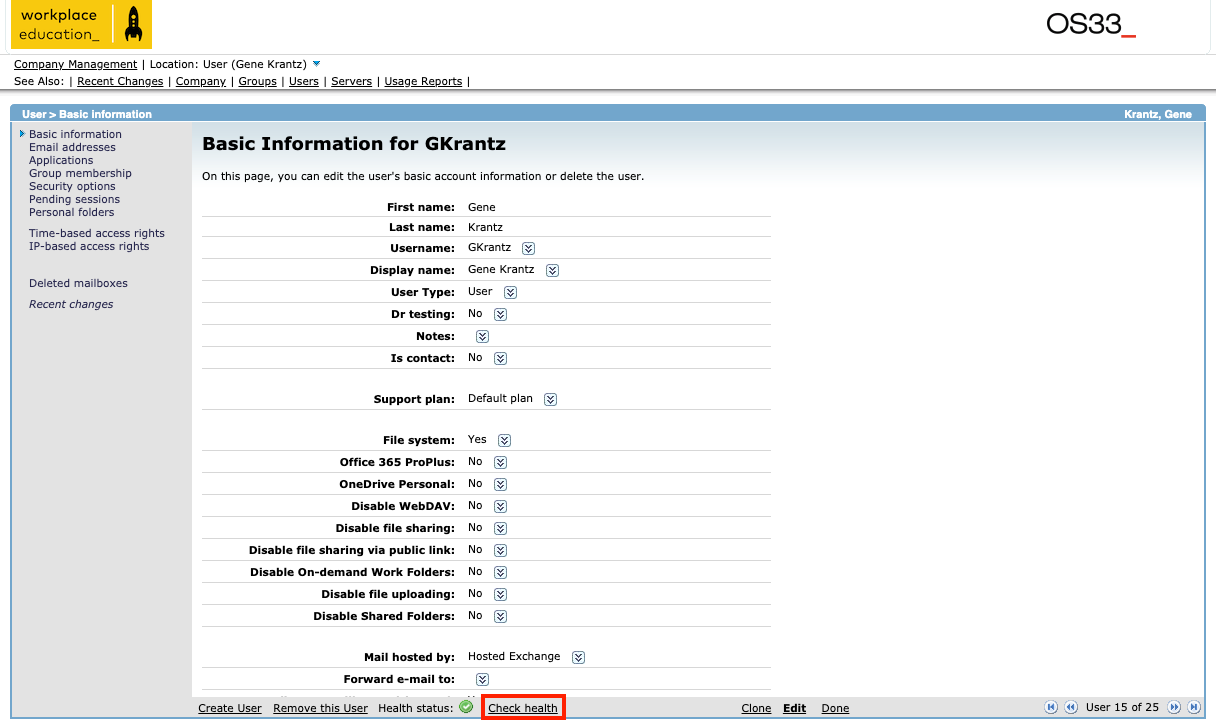Screen dimensions: 1216x724
Task: Open the User Type dropdown chevron
Action: 510,292
